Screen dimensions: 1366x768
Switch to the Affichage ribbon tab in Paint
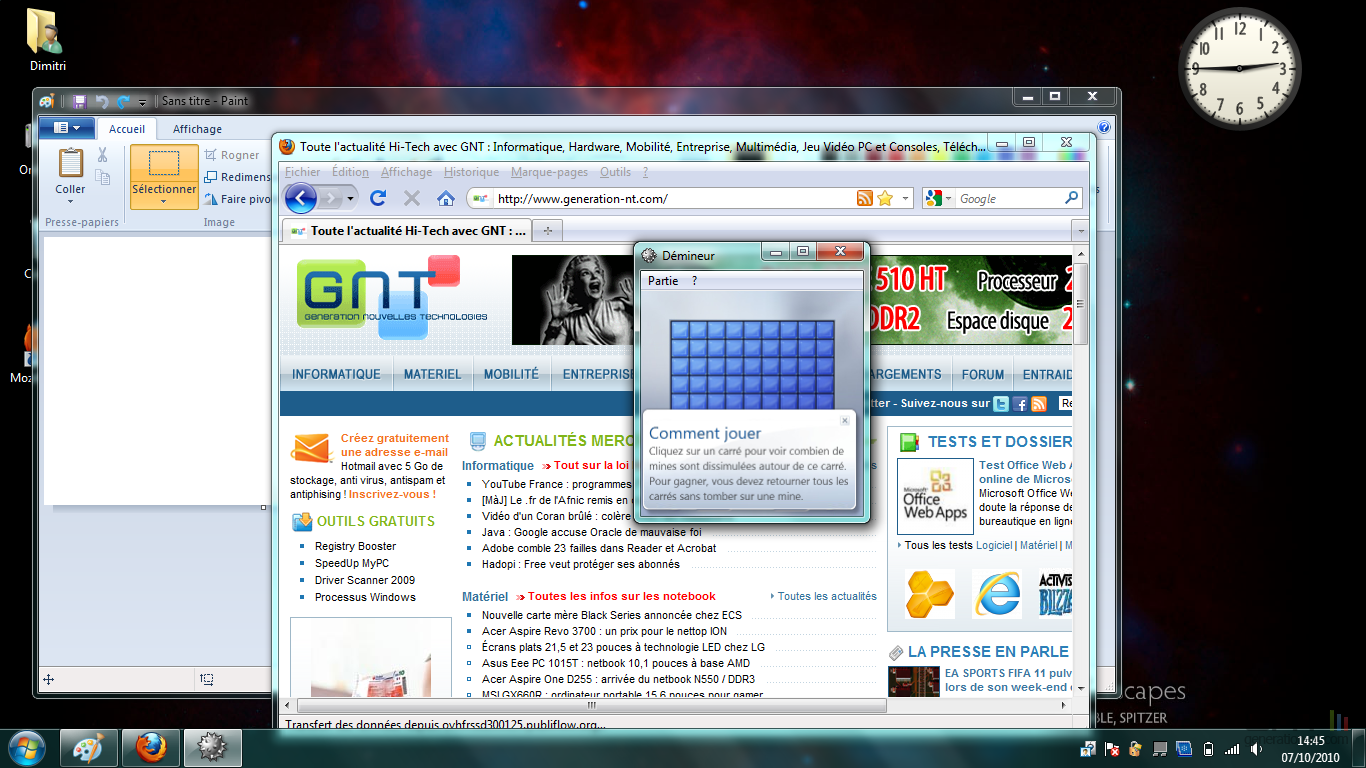(197, 129)
